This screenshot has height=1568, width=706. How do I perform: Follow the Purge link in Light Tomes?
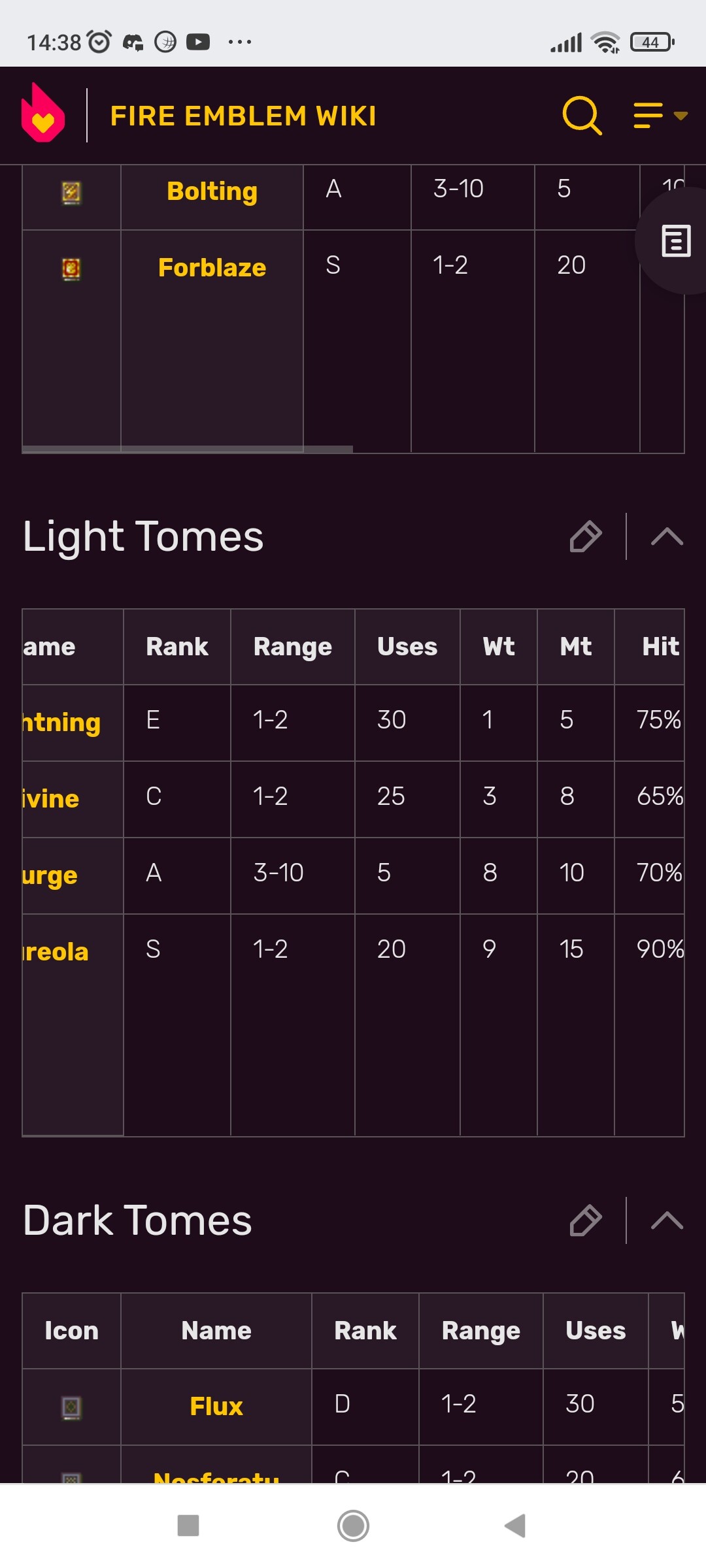click(x=50, y=875)
